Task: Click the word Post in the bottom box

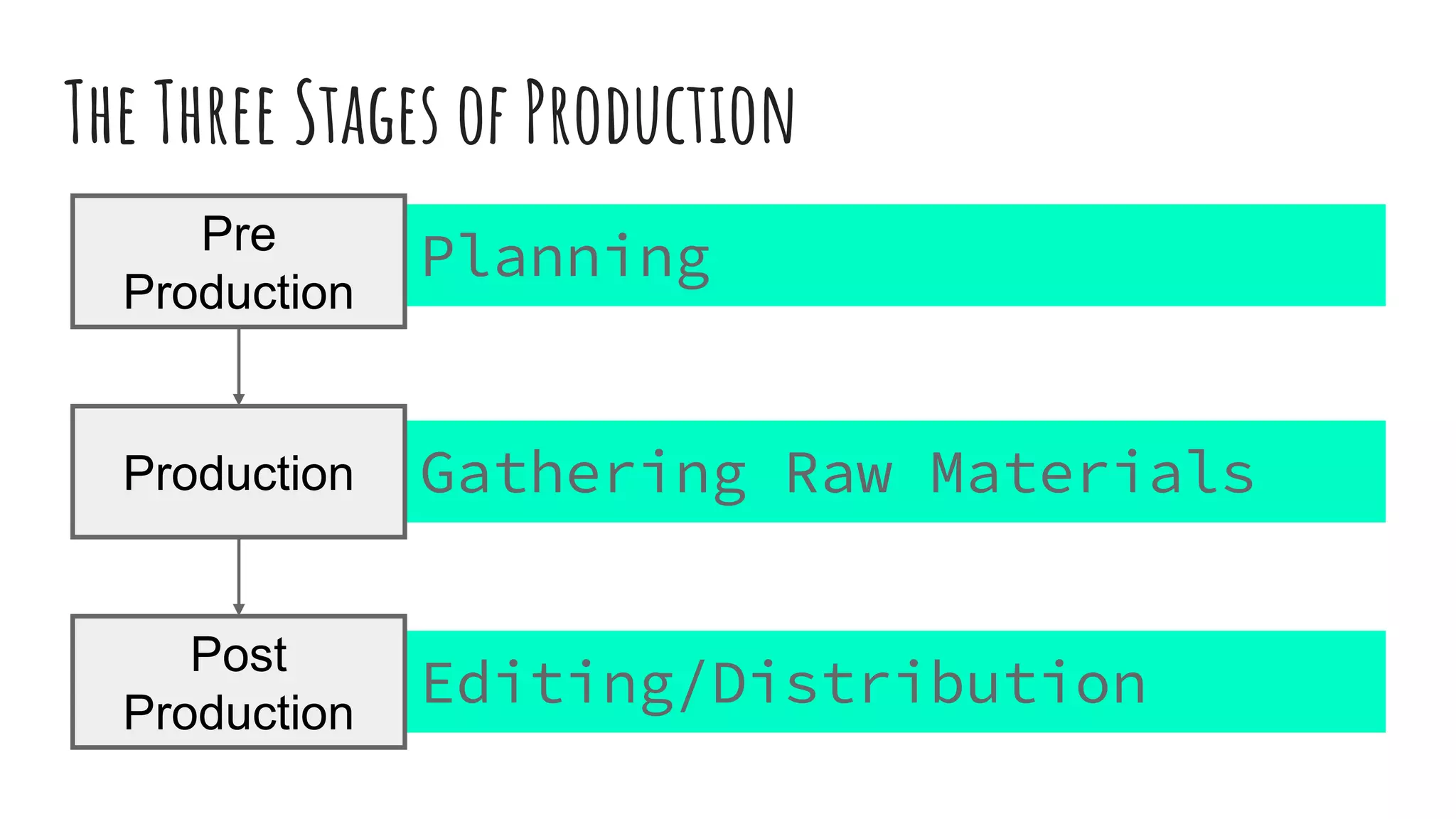Action: [x=239, y=654]
